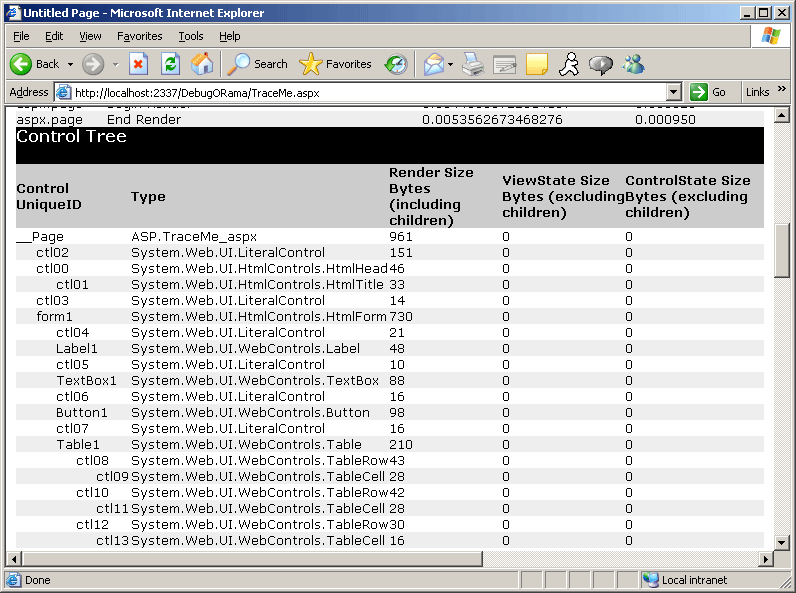796x593 pixels.
Task: Expand the Back button history dropdown
Action: pos(70,64)
